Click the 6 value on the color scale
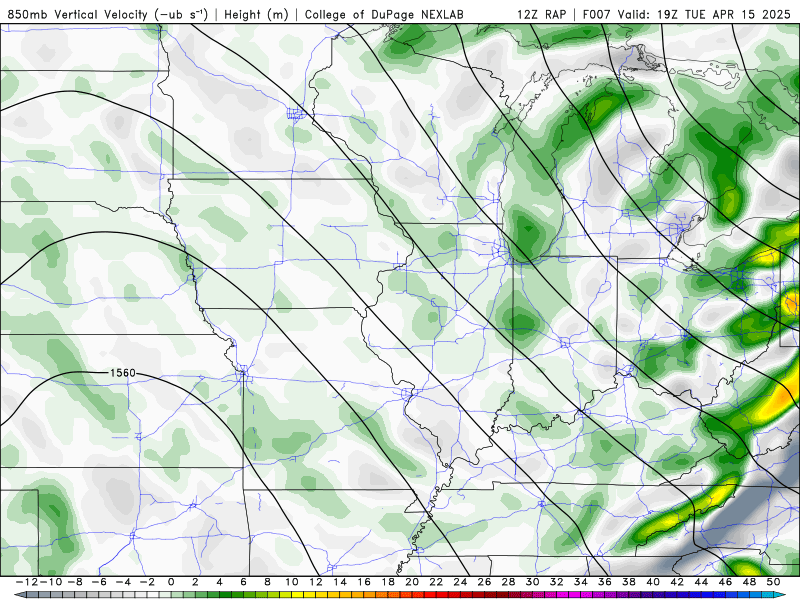 pyautogui.click(x=243, y=582)
